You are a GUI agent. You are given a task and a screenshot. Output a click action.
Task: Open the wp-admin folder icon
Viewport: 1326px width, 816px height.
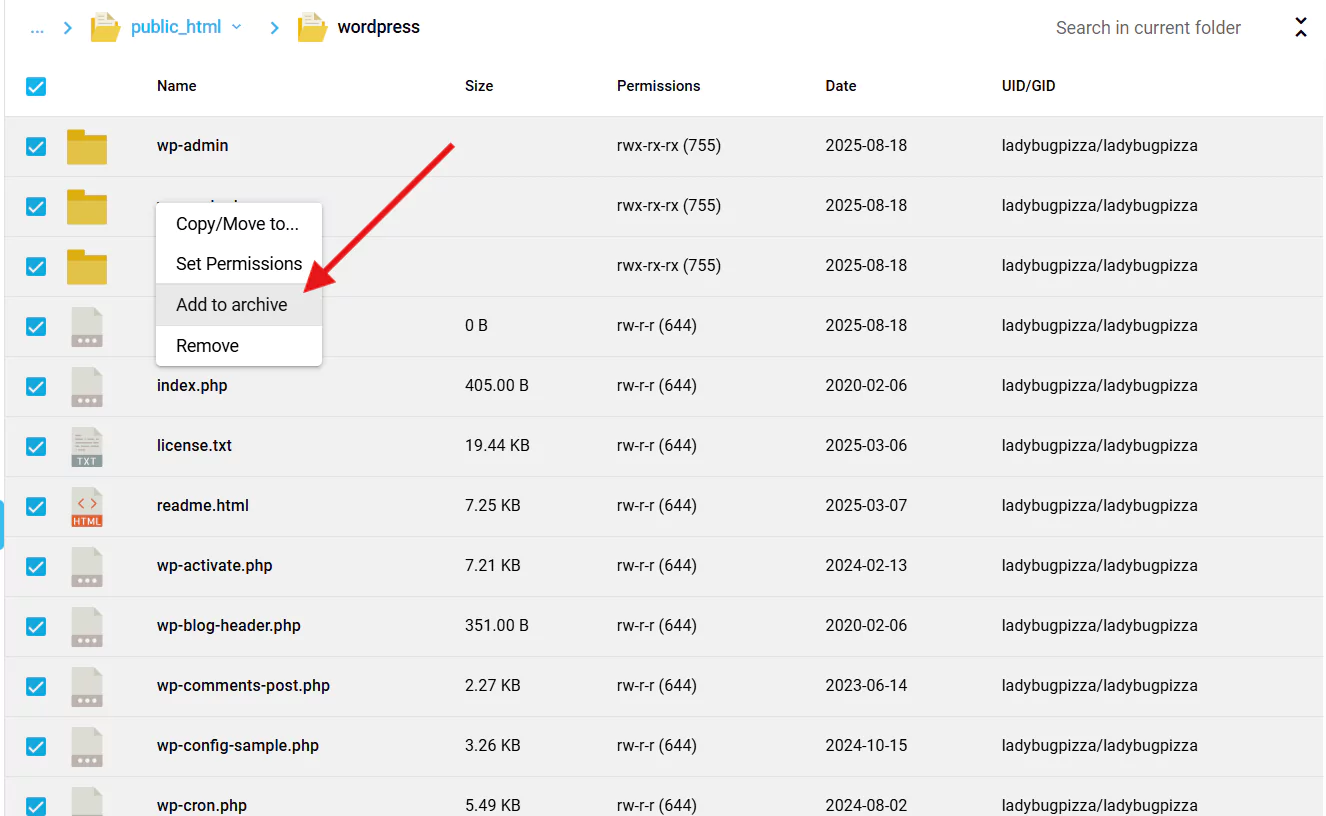(87, 146)
